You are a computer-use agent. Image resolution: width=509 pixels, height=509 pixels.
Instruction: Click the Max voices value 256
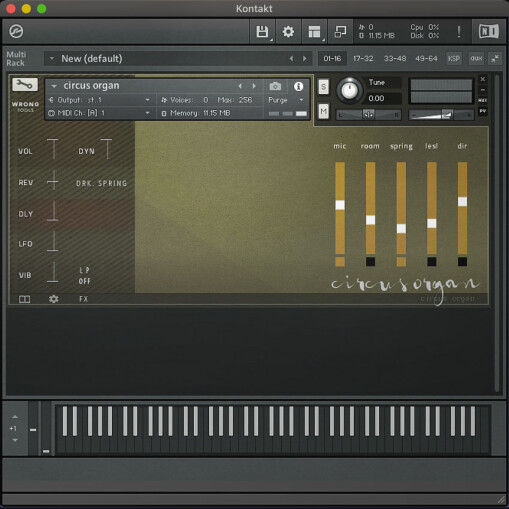click(245, 100)
